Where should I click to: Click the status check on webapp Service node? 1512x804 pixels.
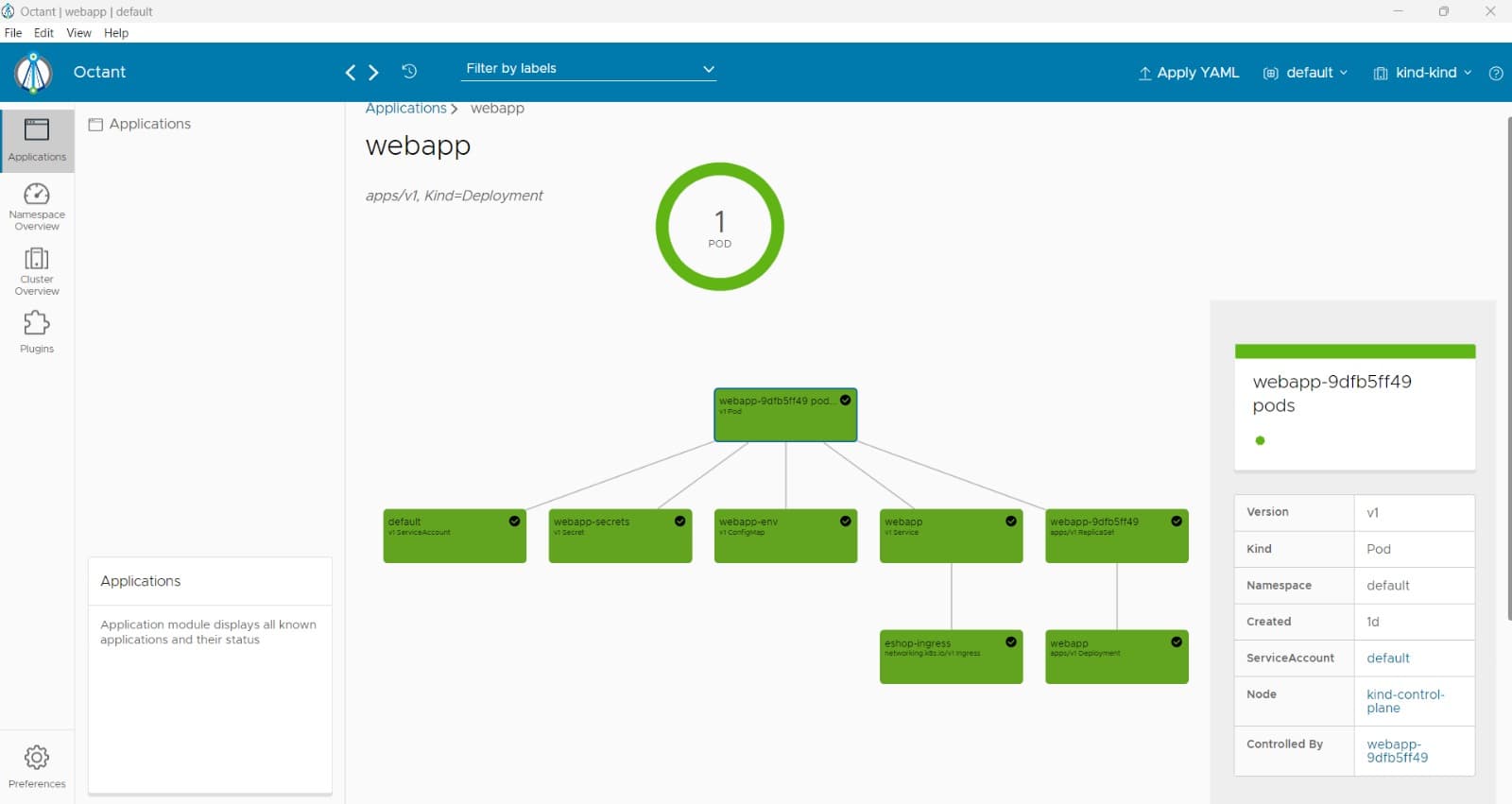[1011, 521]
